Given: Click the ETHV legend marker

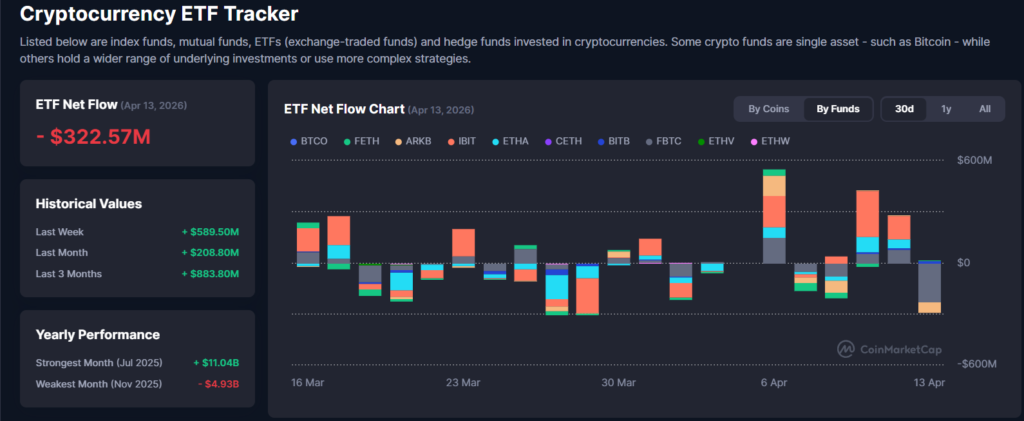Looking at the screenshot, I should click(x=701, y=142).
